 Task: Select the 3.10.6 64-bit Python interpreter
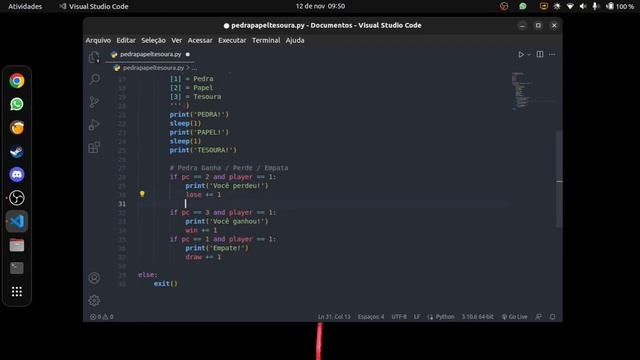[x=477, y=317]
